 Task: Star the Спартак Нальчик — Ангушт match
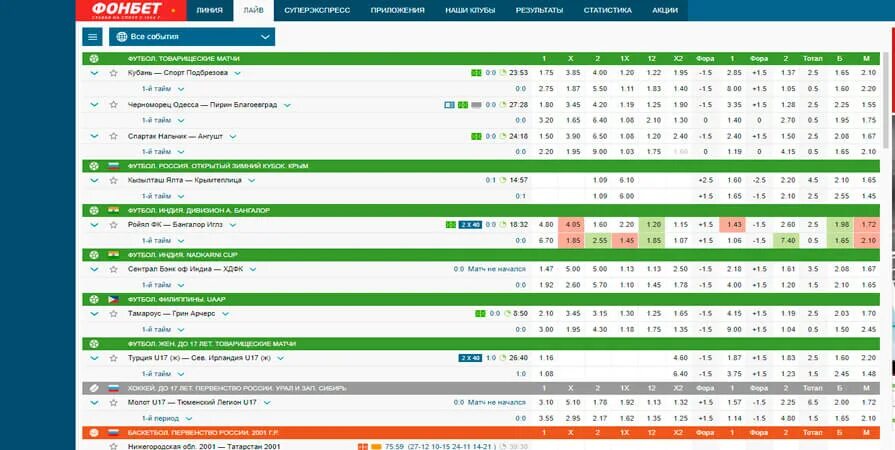click(x=113, y=136)
